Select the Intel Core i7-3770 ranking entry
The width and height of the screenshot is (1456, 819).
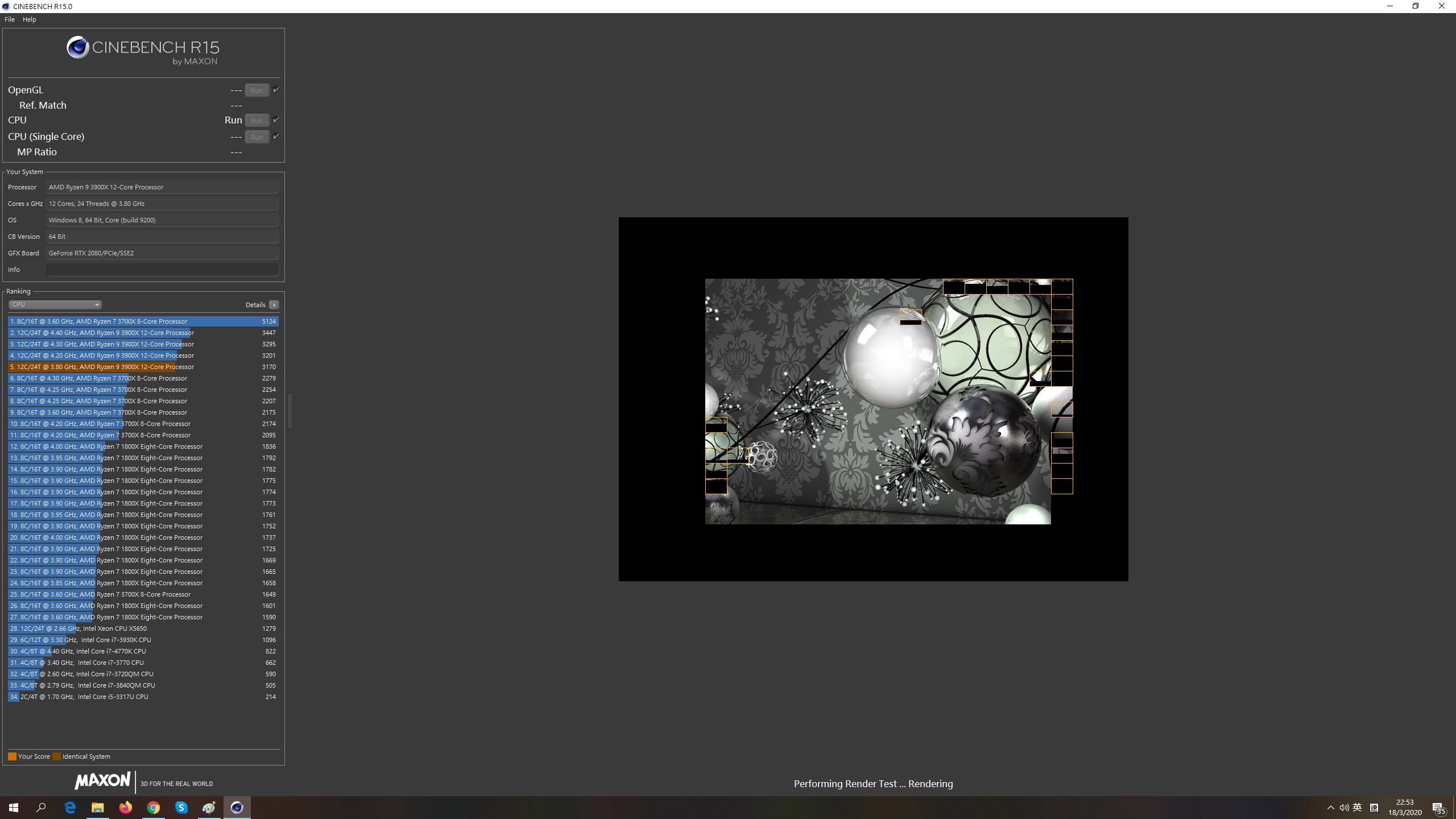tap(143, 663)
